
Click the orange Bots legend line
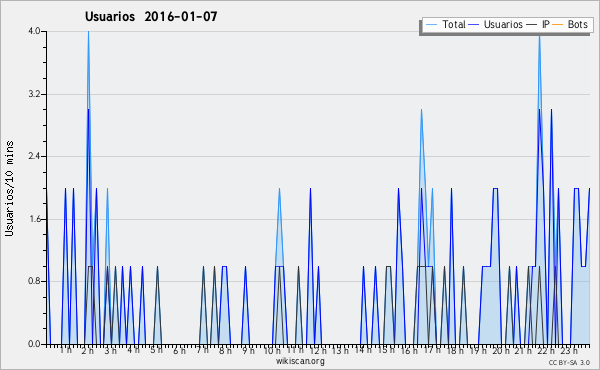coord(558,24)
